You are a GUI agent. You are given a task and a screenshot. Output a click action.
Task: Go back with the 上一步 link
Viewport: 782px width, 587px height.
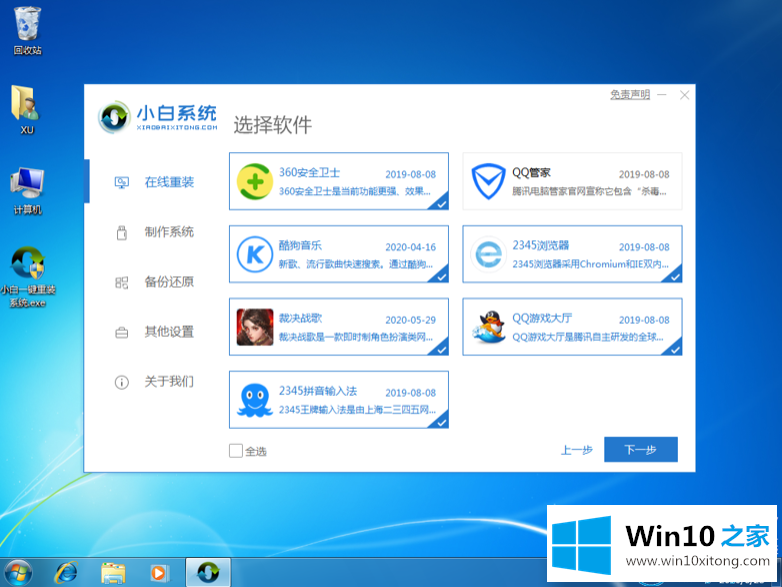tap(577, 450)
